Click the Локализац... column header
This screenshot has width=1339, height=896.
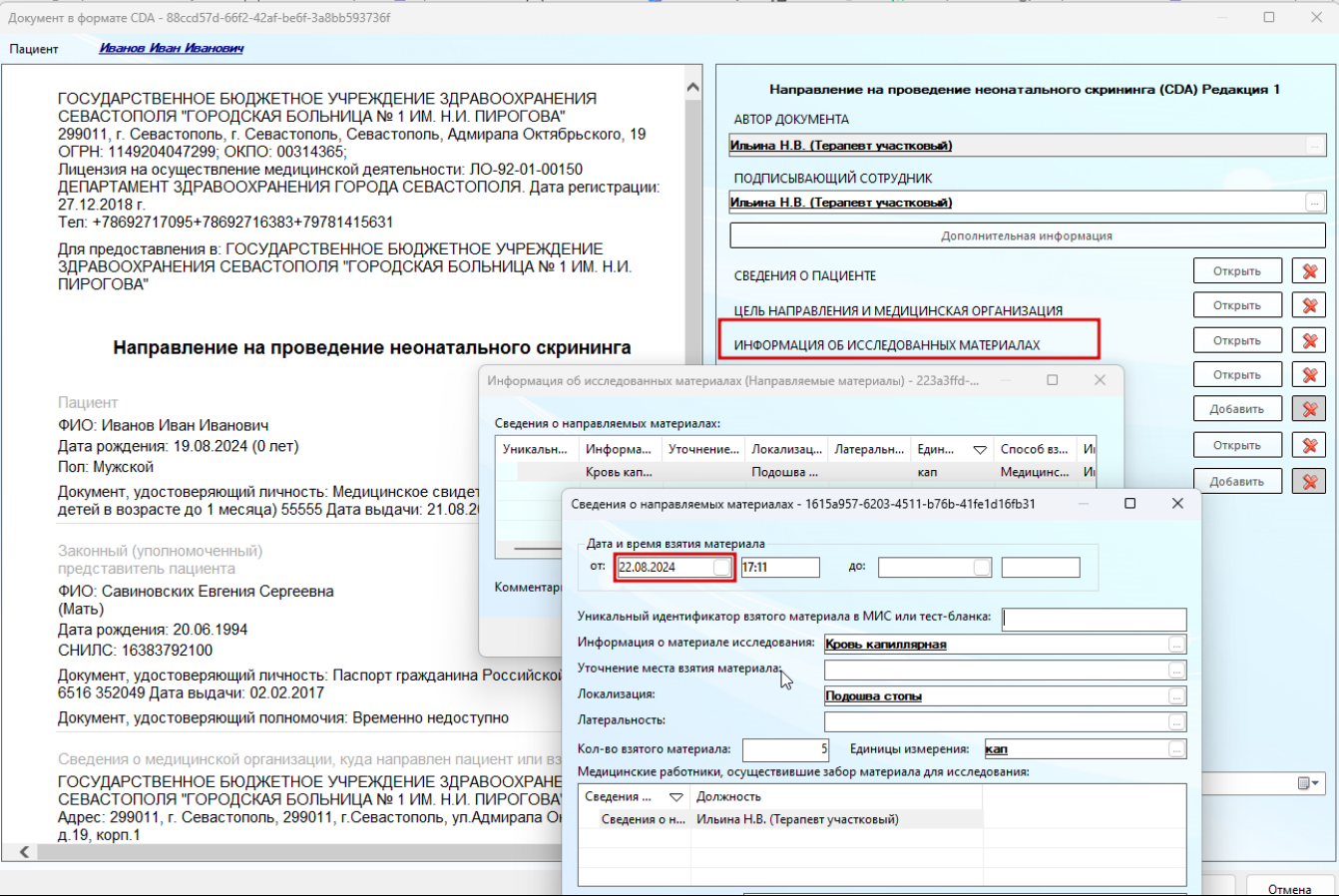click(x=786, y=450)
